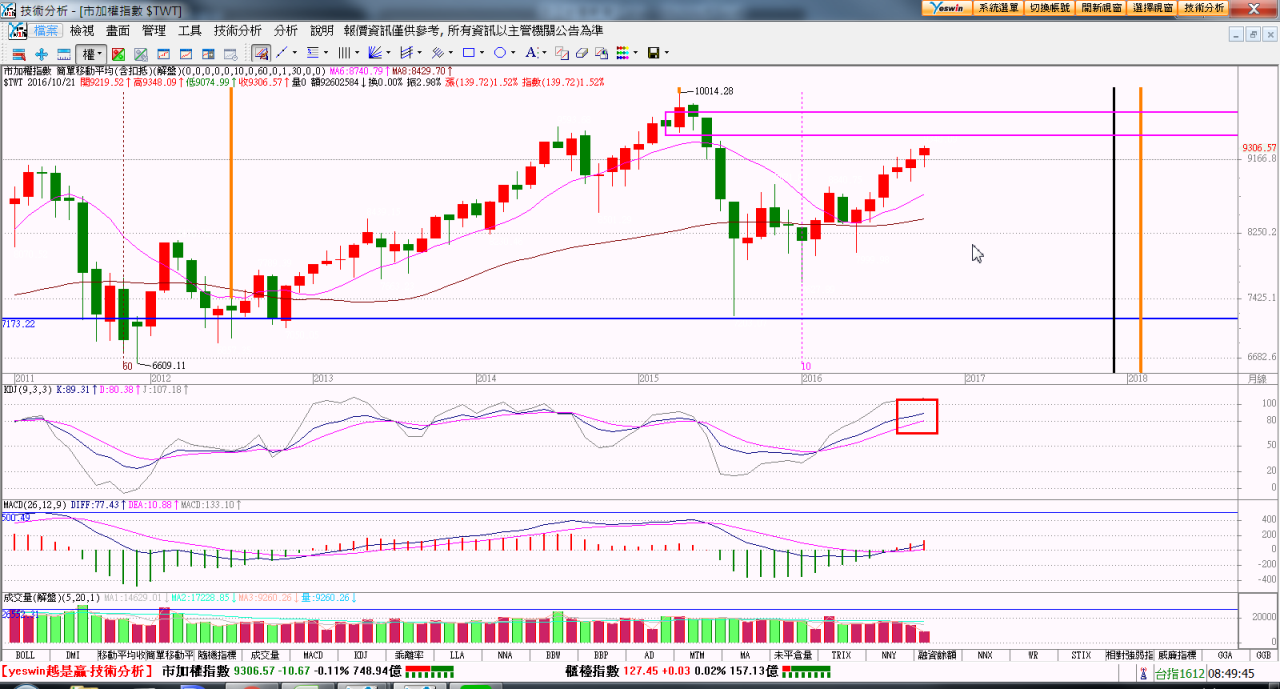The width and height of the screenshot is (1280, 689).
Task: Select the ellipse drawing tool
Action: pyautogui.click(x=499, y=53)
